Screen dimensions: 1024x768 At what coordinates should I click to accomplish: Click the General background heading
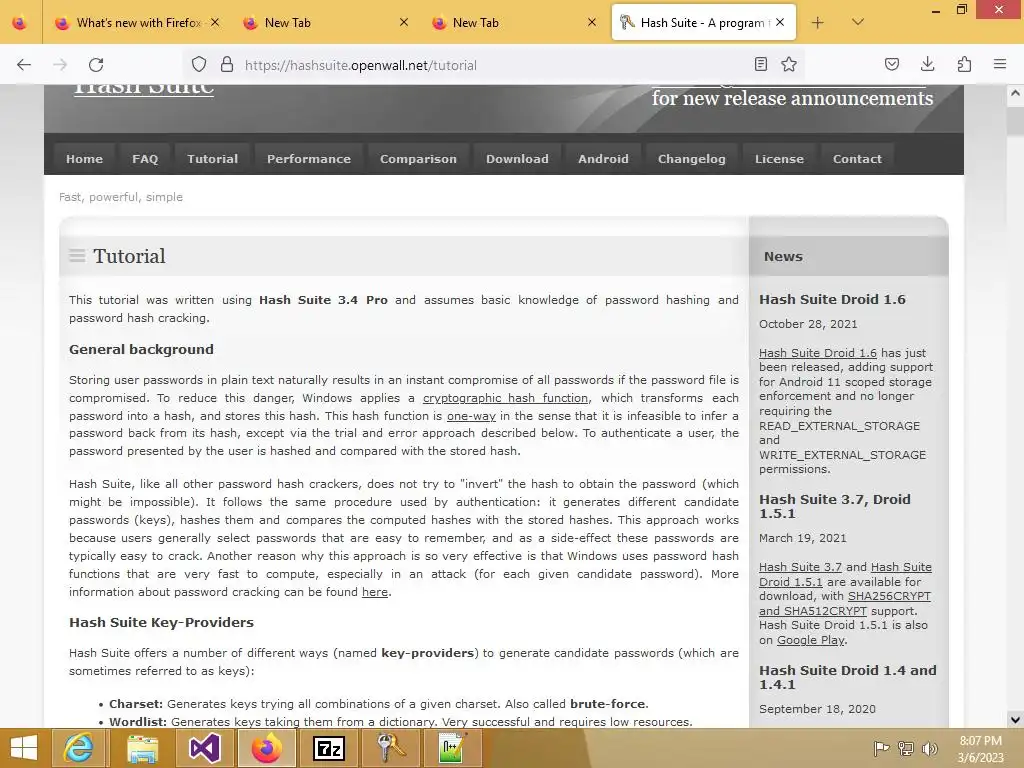(141, 349)
